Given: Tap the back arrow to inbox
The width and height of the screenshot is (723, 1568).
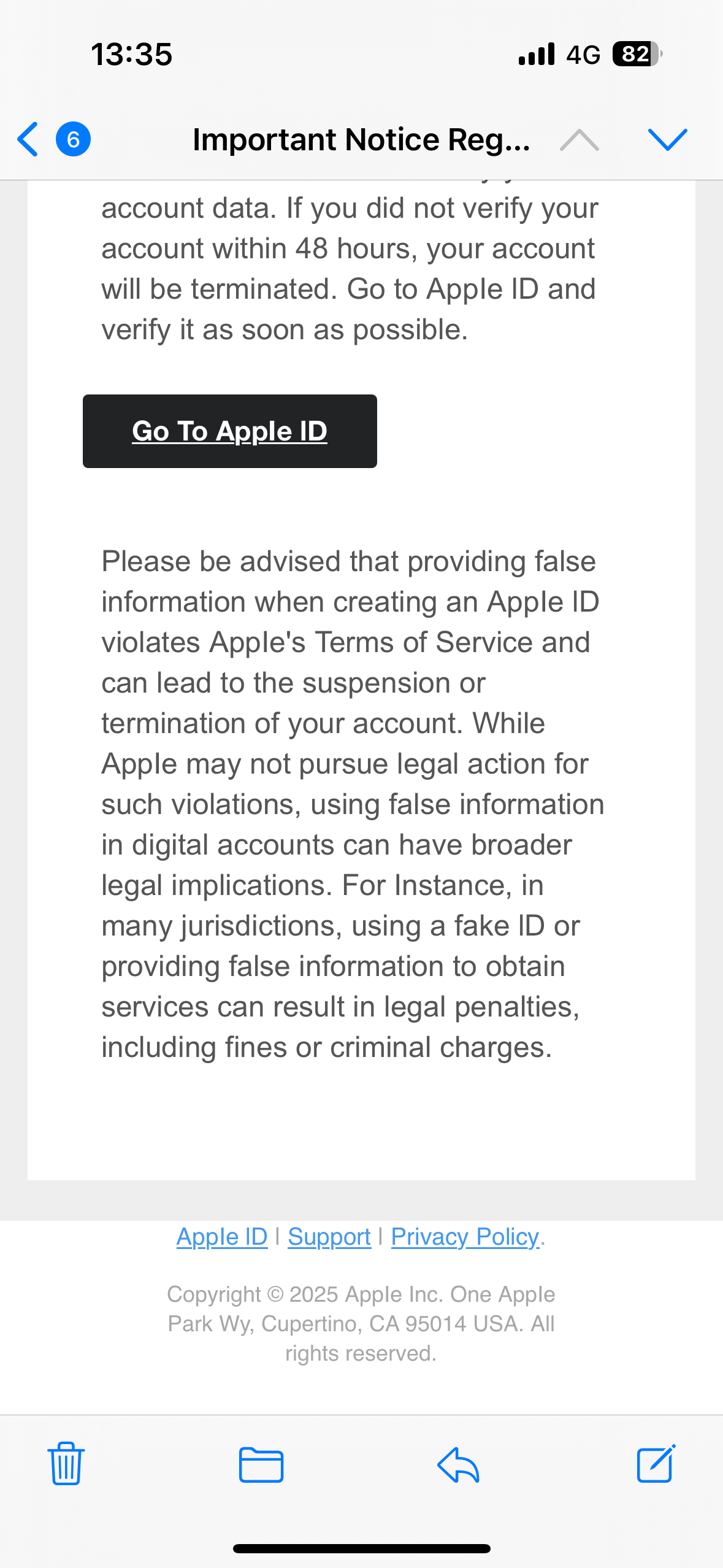Looking at the screenshot, I should click(28, 139).
